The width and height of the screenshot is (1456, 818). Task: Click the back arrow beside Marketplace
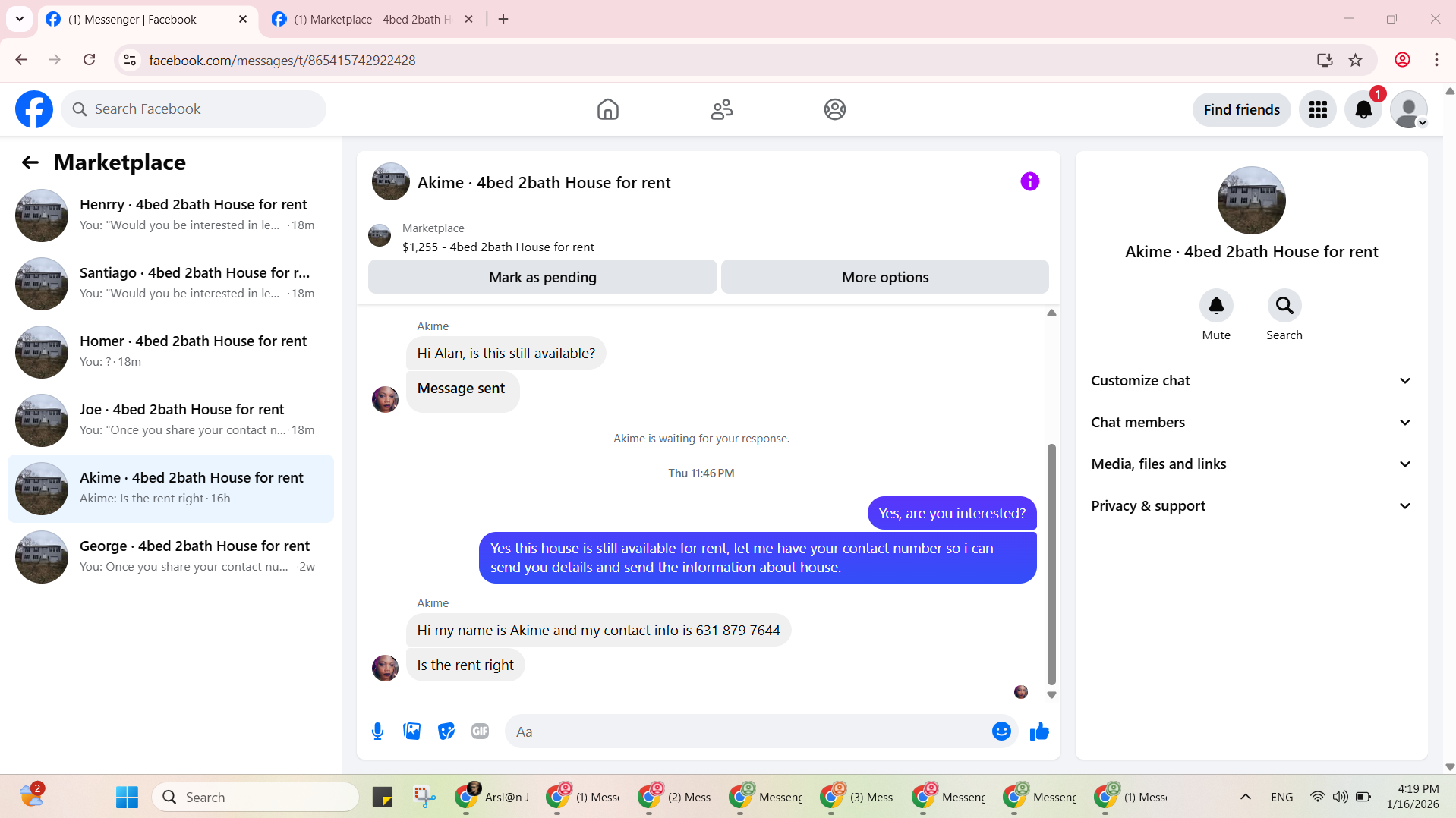30,162
